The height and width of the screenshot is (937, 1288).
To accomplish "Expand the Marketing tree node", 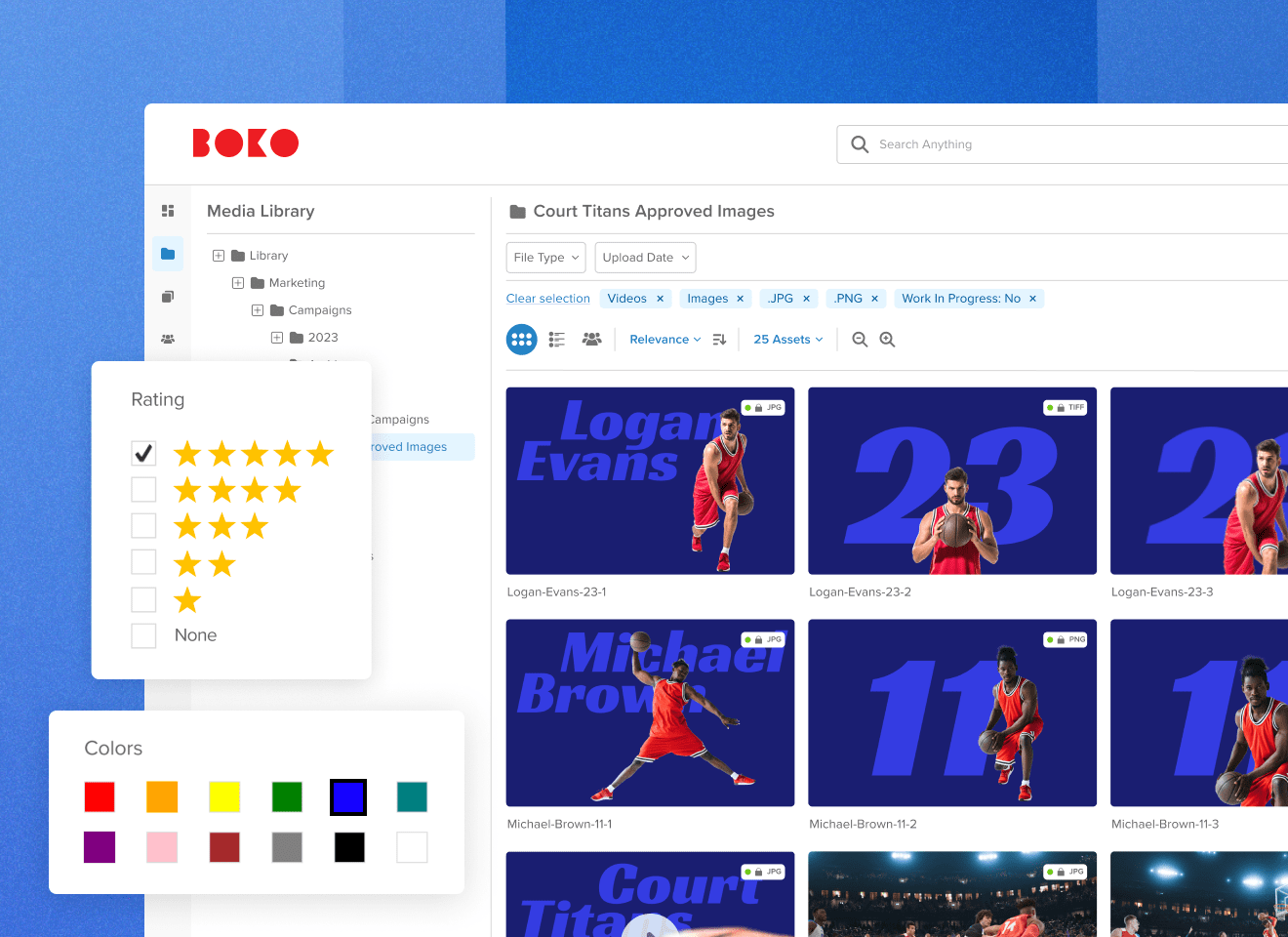I will [x=238, y=283].
